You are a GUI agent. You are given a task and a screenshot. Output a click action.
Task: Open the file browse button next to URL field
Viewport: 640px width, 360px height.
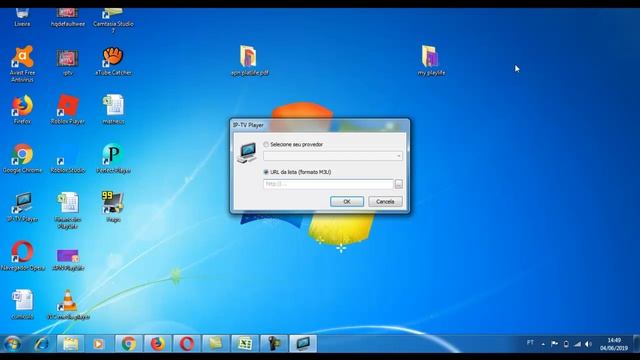(x=398, y=184)
